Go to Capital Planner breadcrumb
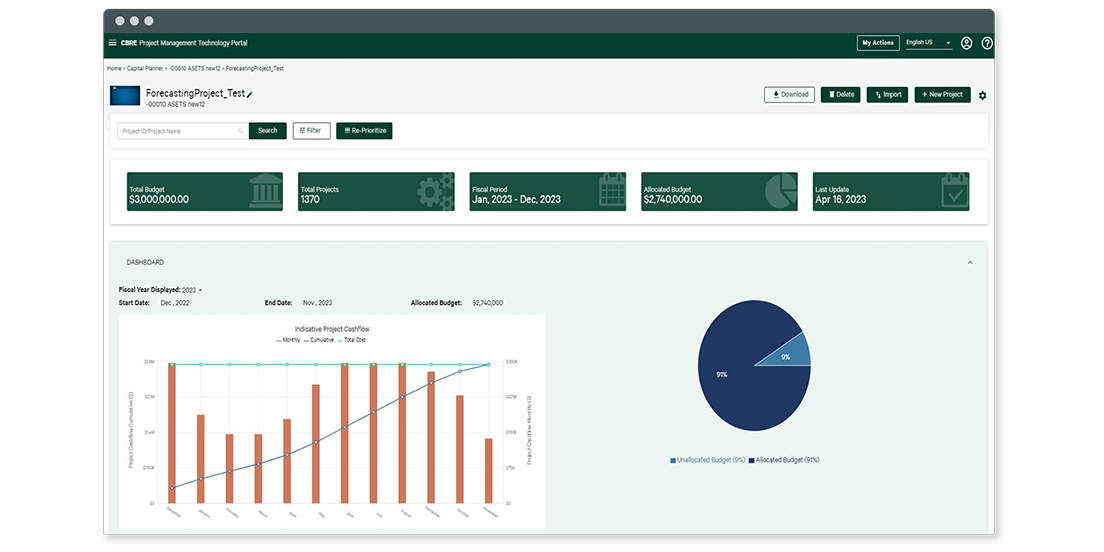 144,68
